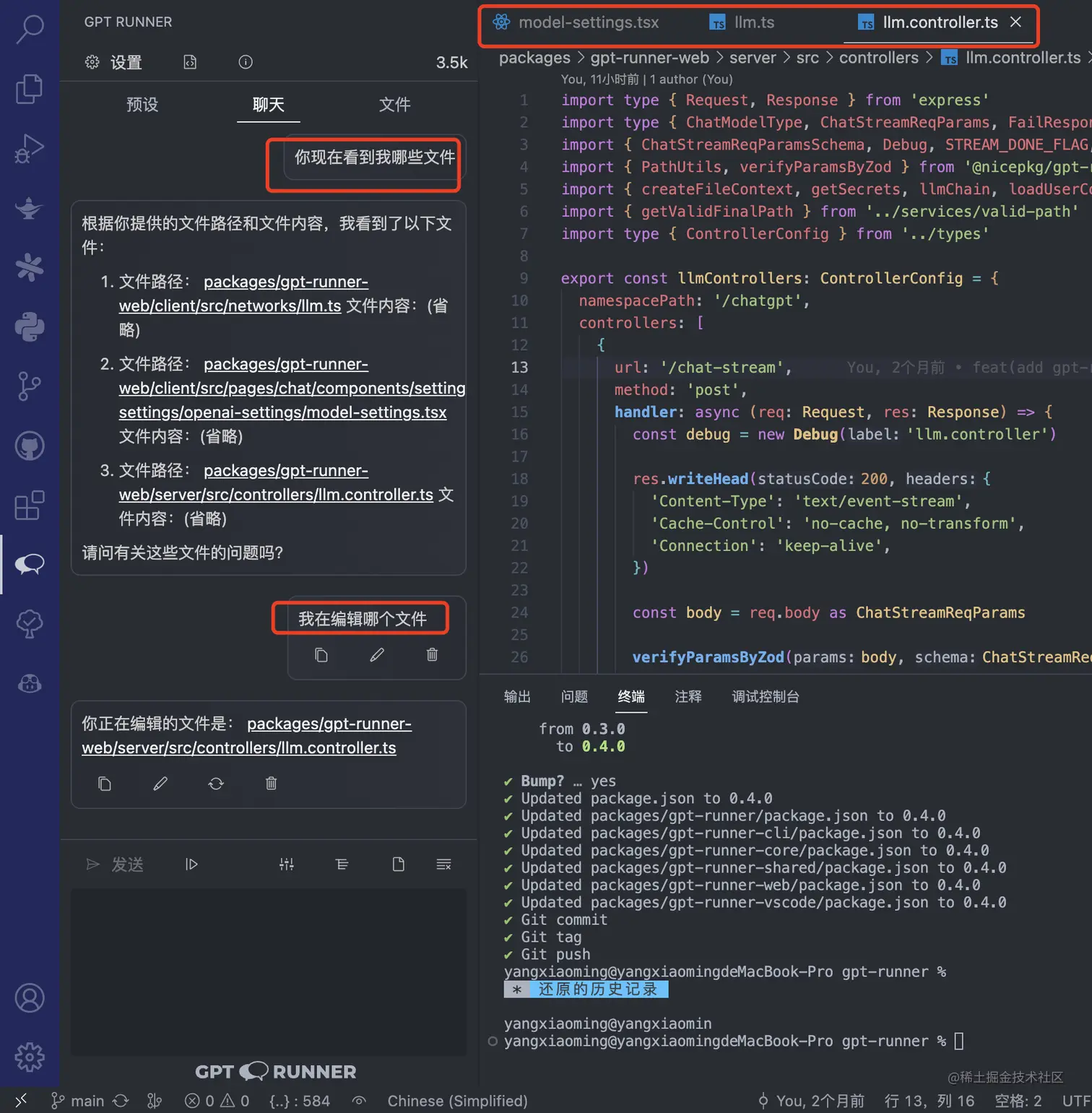Open llm.controller.ts link in last reply
This screenshot has height=1113, width=1092.
pos(246,736)
